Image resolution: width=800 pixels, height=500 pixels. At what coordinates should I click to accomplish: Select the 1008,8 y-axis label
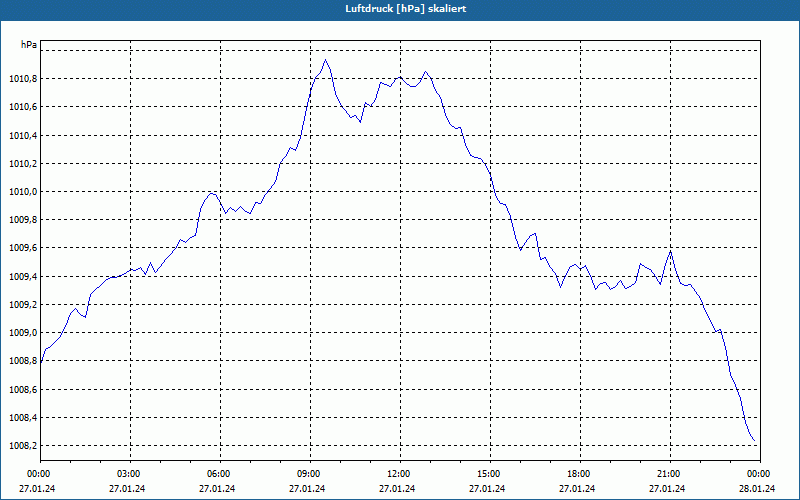(22, 361)
